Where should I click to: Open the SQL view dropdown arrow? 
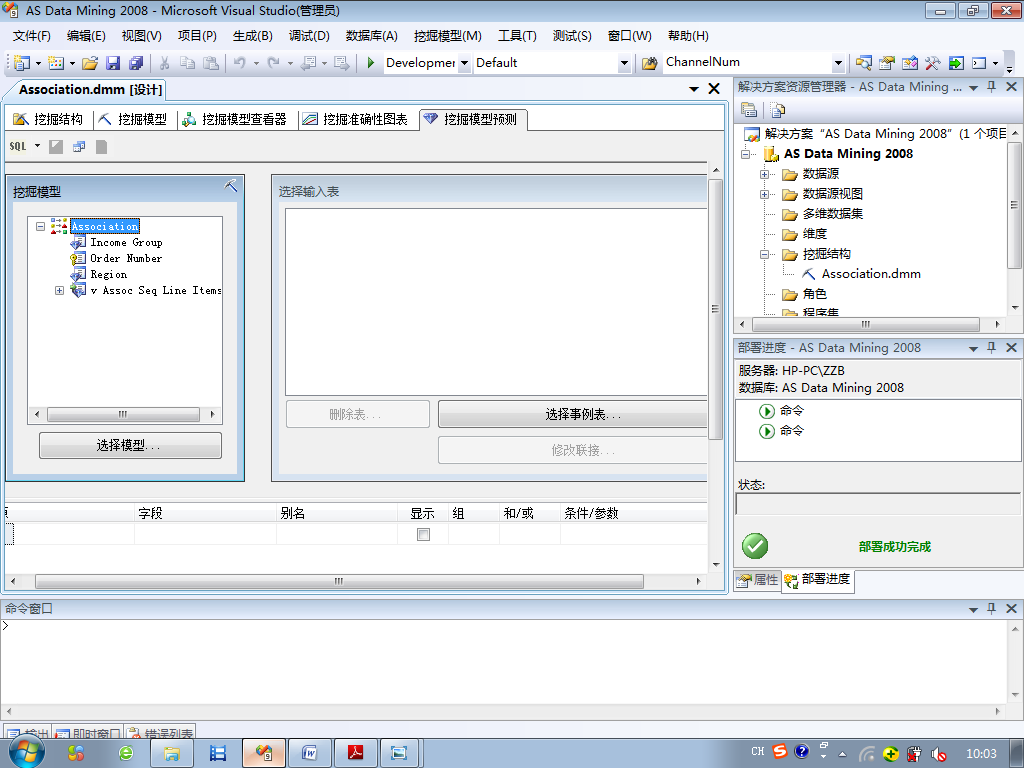point(37,146)
